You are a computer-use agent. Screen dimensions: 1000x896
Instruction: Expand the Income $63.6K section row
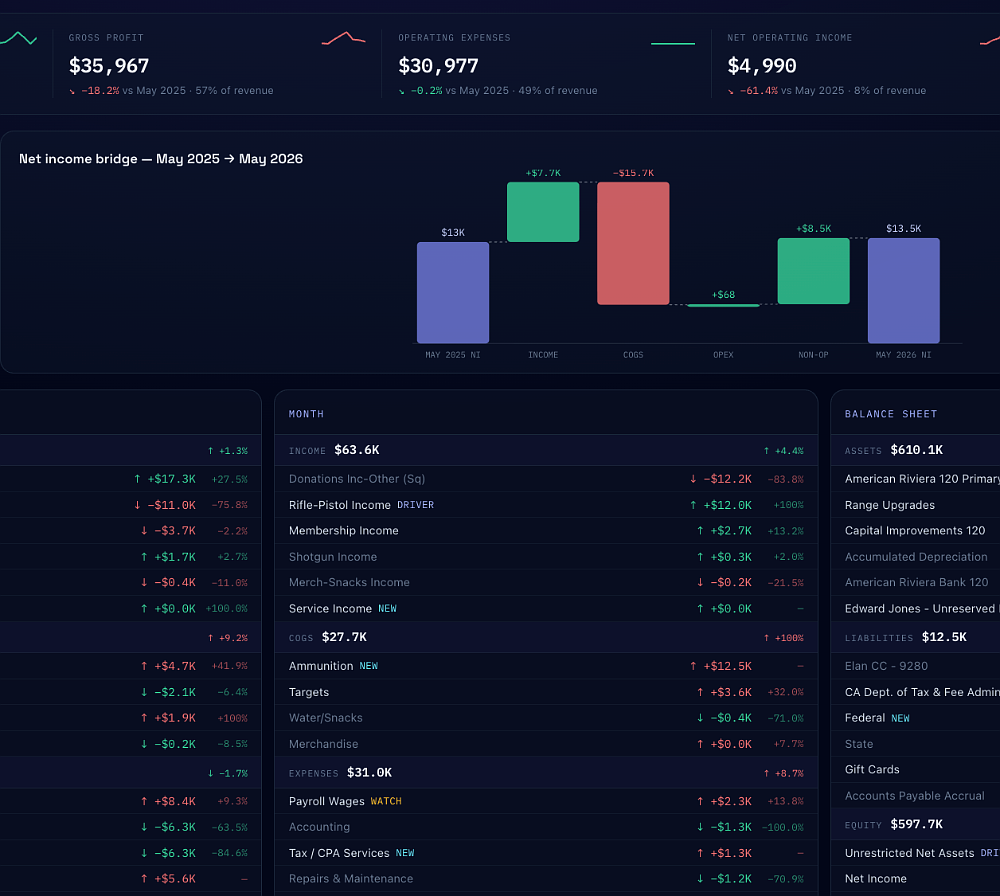[546, 450]
